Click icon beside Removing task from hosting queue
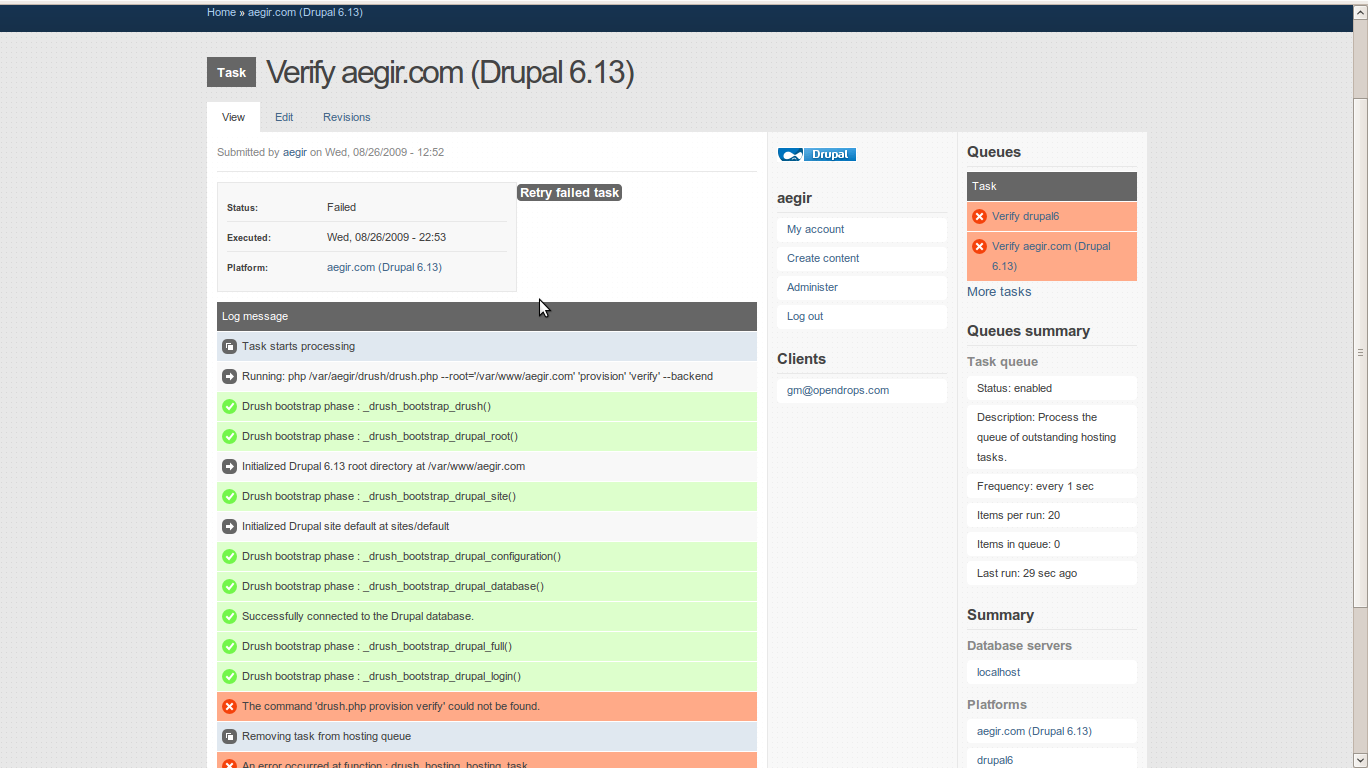 (229, 737)
